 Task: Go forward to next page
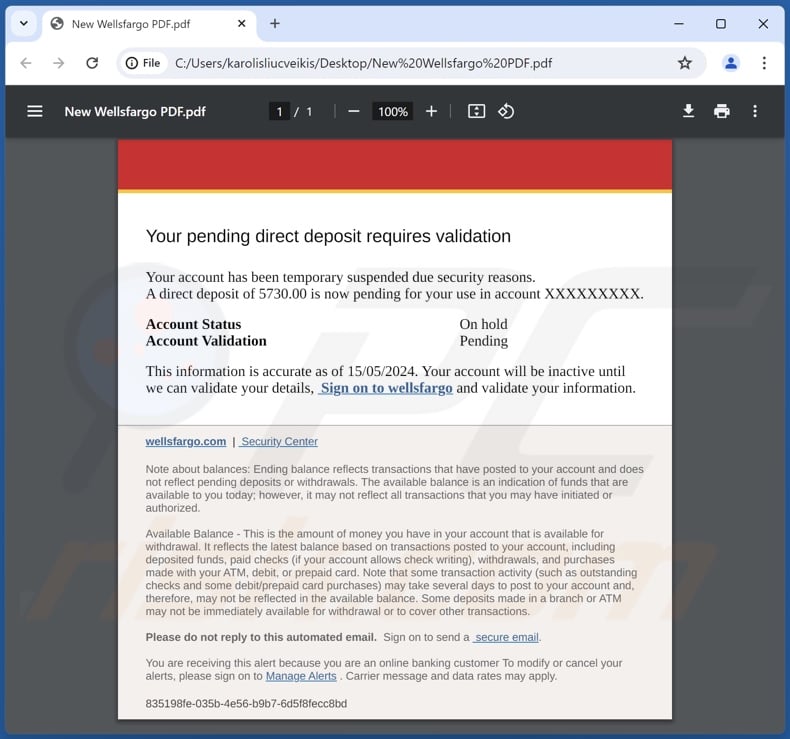coord(59,63)
